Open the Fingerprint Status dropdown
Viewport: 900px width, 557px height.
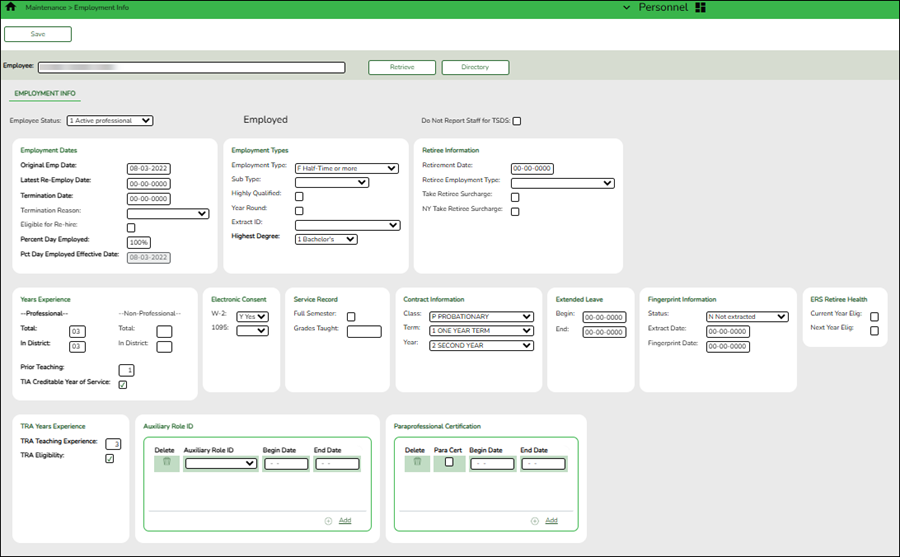[x=747, y=316]
